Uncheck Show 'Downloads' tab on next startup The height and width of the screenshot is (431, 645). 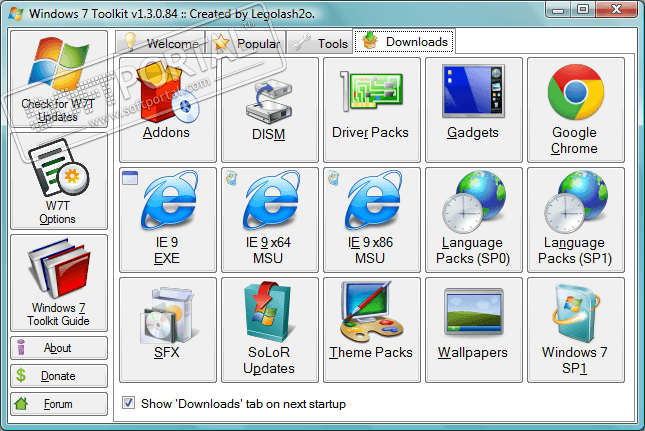click(128, 403)
